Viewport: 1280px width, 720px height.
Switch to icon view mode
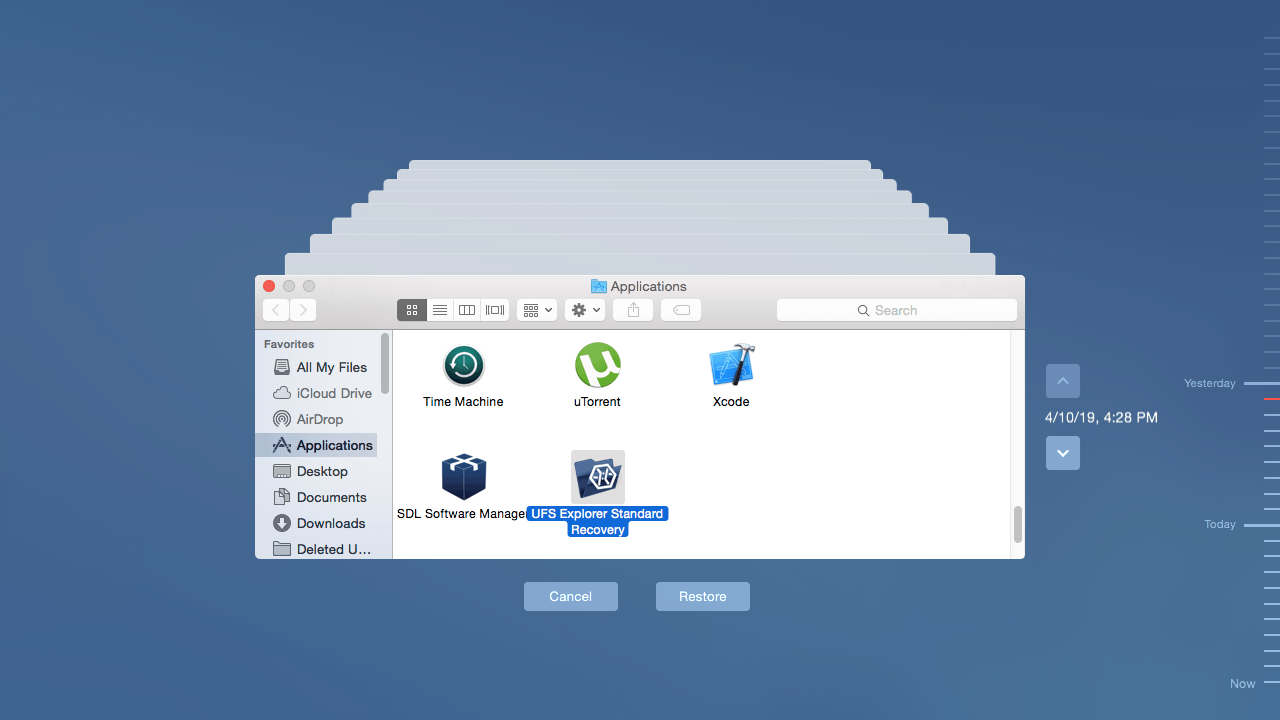point(411,310)
